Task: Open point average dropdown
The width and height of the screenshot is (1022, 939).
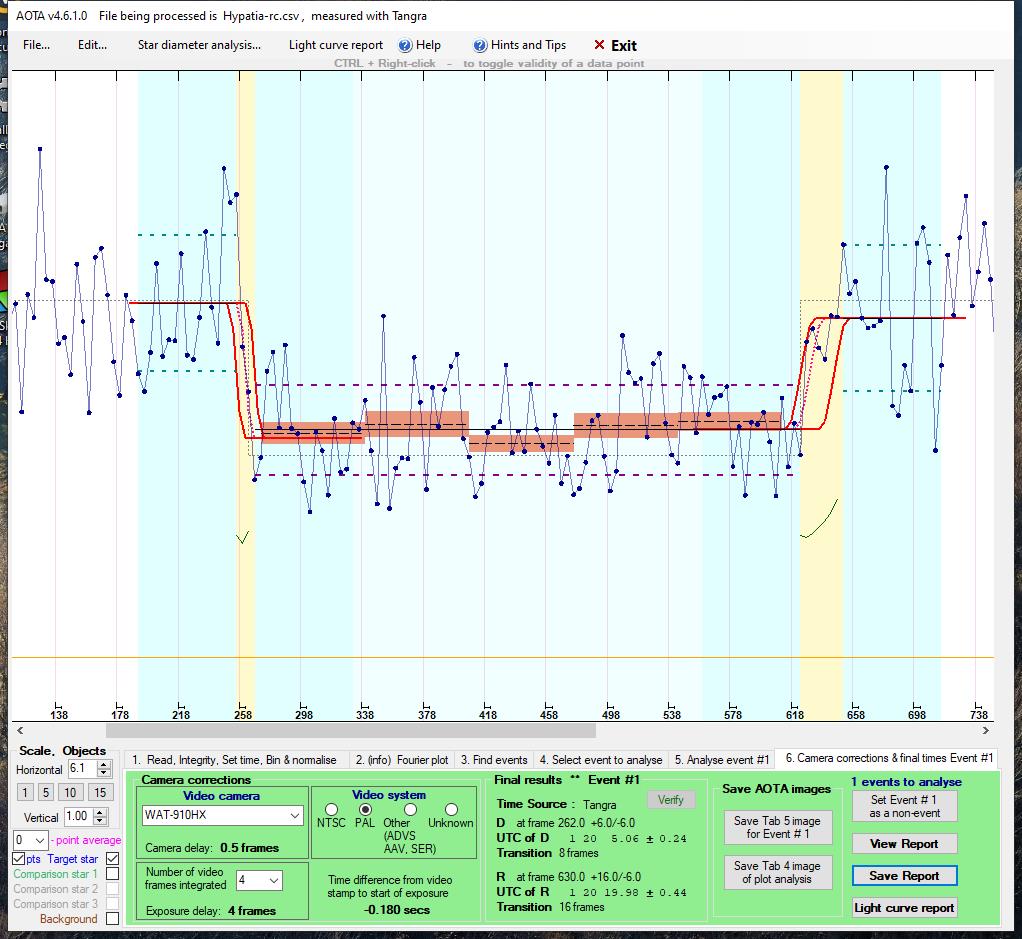Action: [40, 840]
